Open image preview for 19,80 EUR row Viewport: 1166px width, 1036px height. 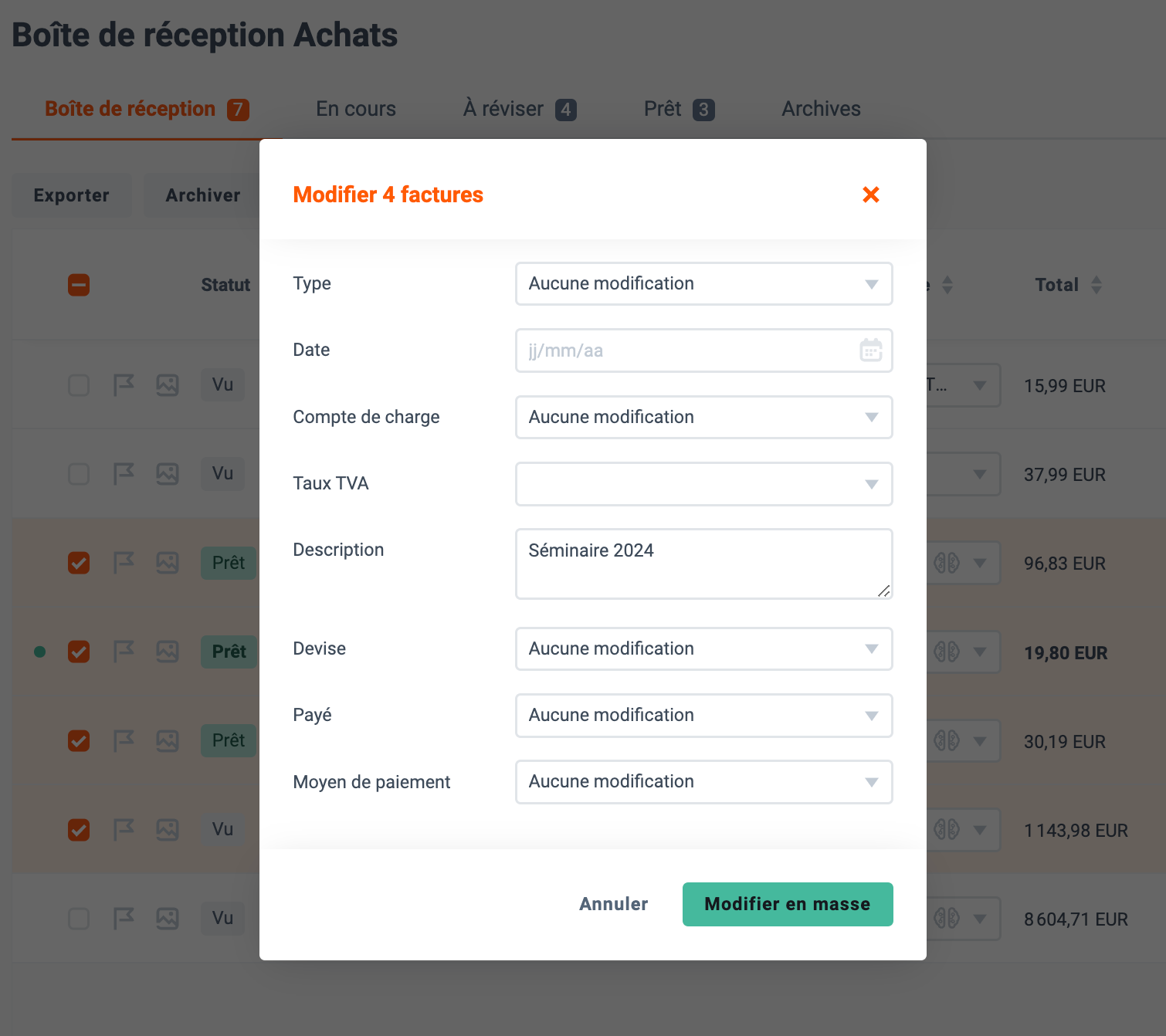(168, 652)
